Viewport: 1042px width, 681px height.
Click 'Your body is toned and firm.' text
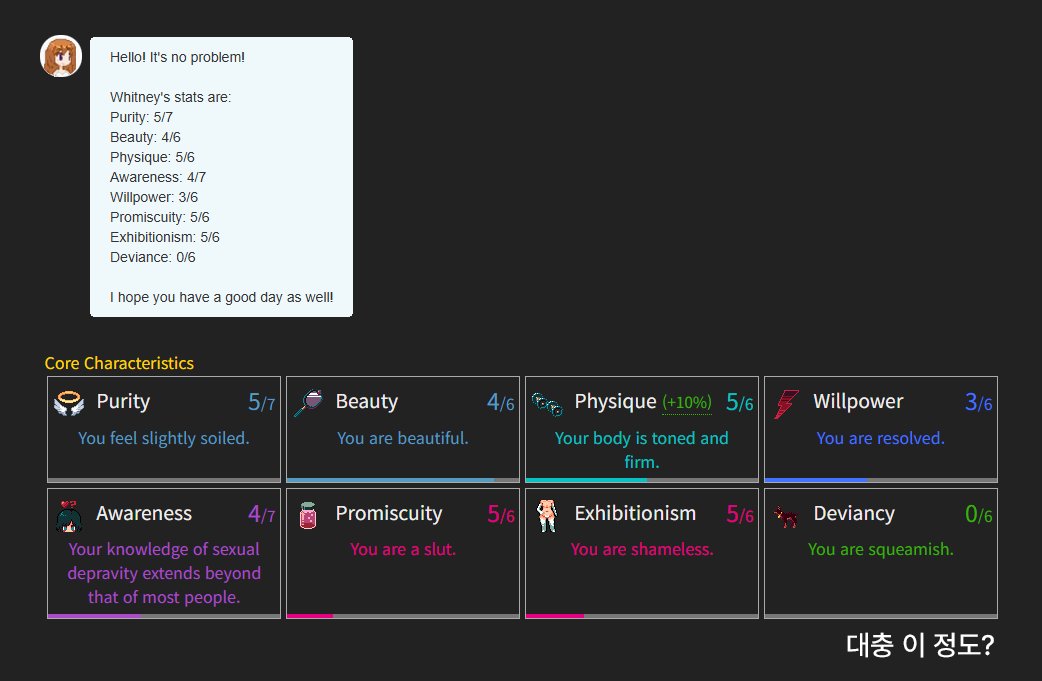tap(642, 450)
